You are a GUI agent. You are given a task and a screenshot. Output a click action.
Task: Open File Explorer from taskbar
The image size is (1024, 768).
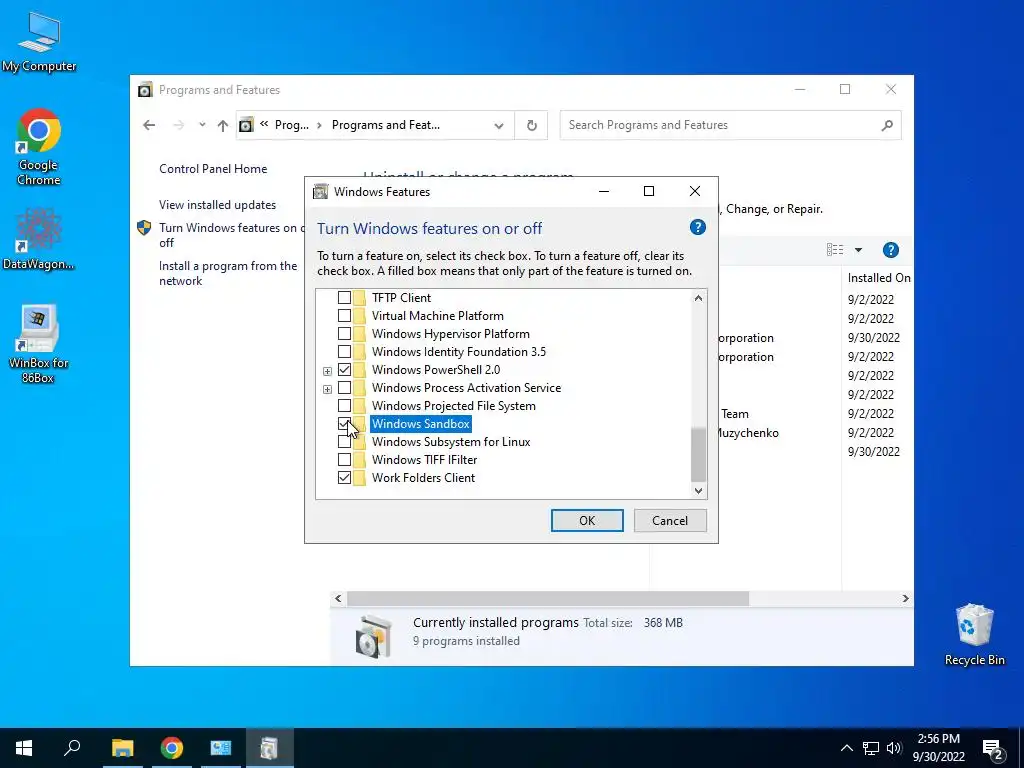click(x=122, y=748)
